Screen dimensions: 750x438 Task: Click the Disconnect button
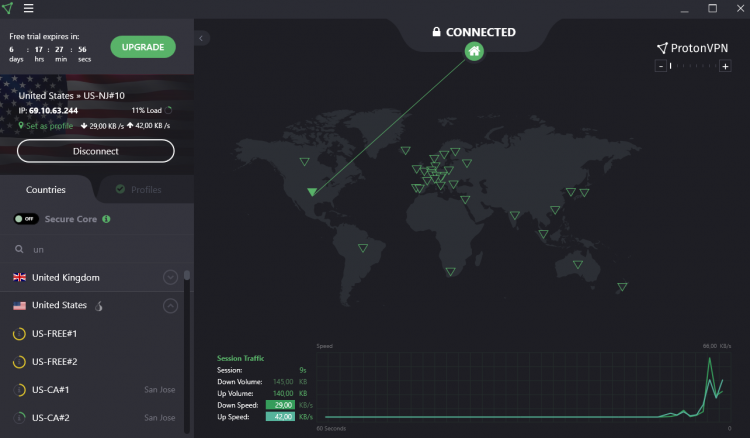tap(96, 151)
